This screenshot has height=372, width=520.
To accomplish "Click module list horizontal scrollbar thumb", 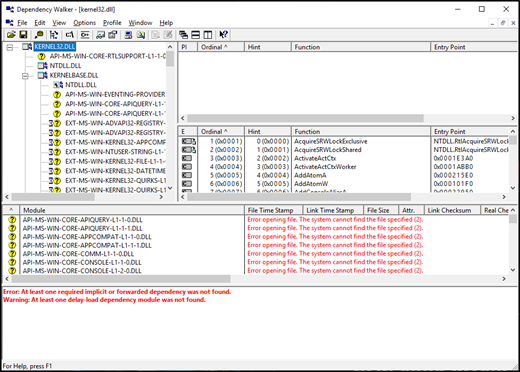I will tap(121, 278).
